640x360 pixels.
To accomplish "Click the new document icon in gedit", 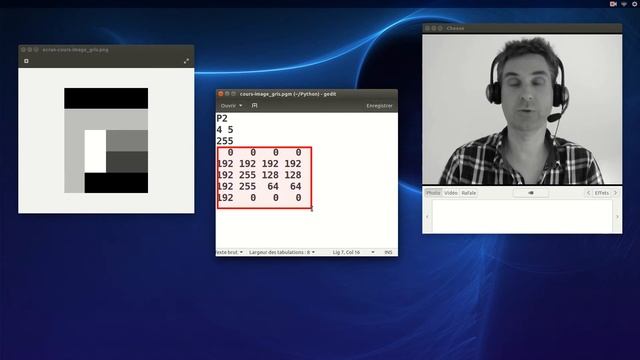I will click(x=254, y=105).
